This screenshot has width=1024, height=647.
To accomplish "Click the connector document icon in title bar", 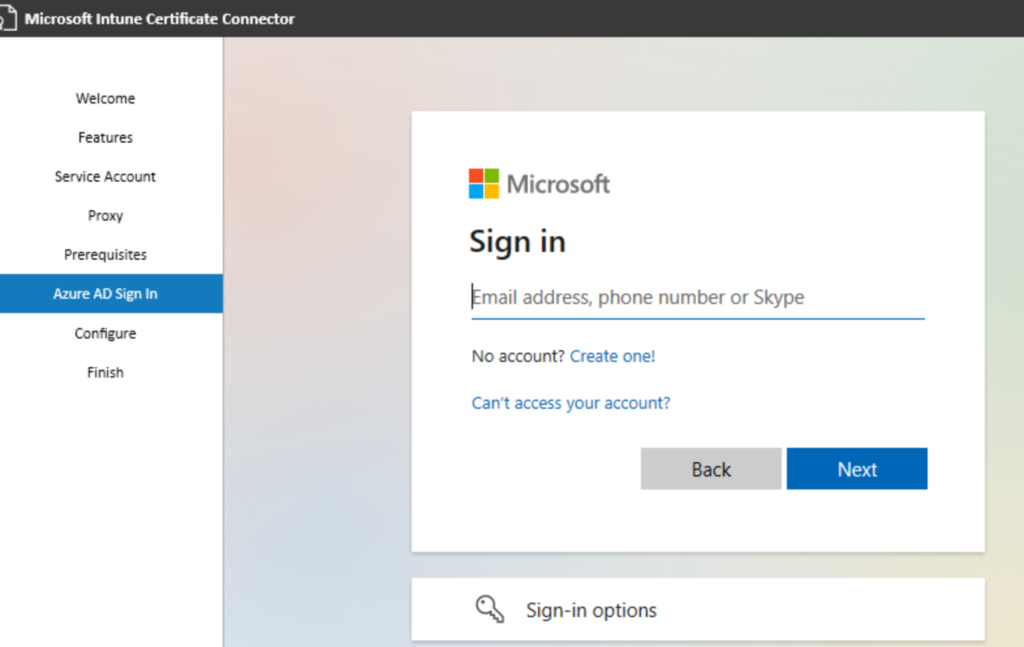I will 8,18.
